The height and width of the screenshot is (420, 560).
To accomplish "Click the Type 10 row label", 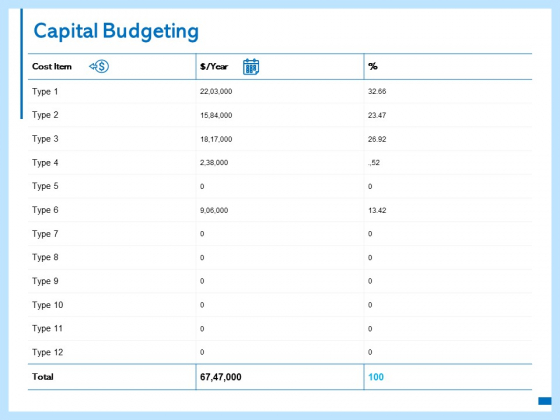I will click(48, 305).
